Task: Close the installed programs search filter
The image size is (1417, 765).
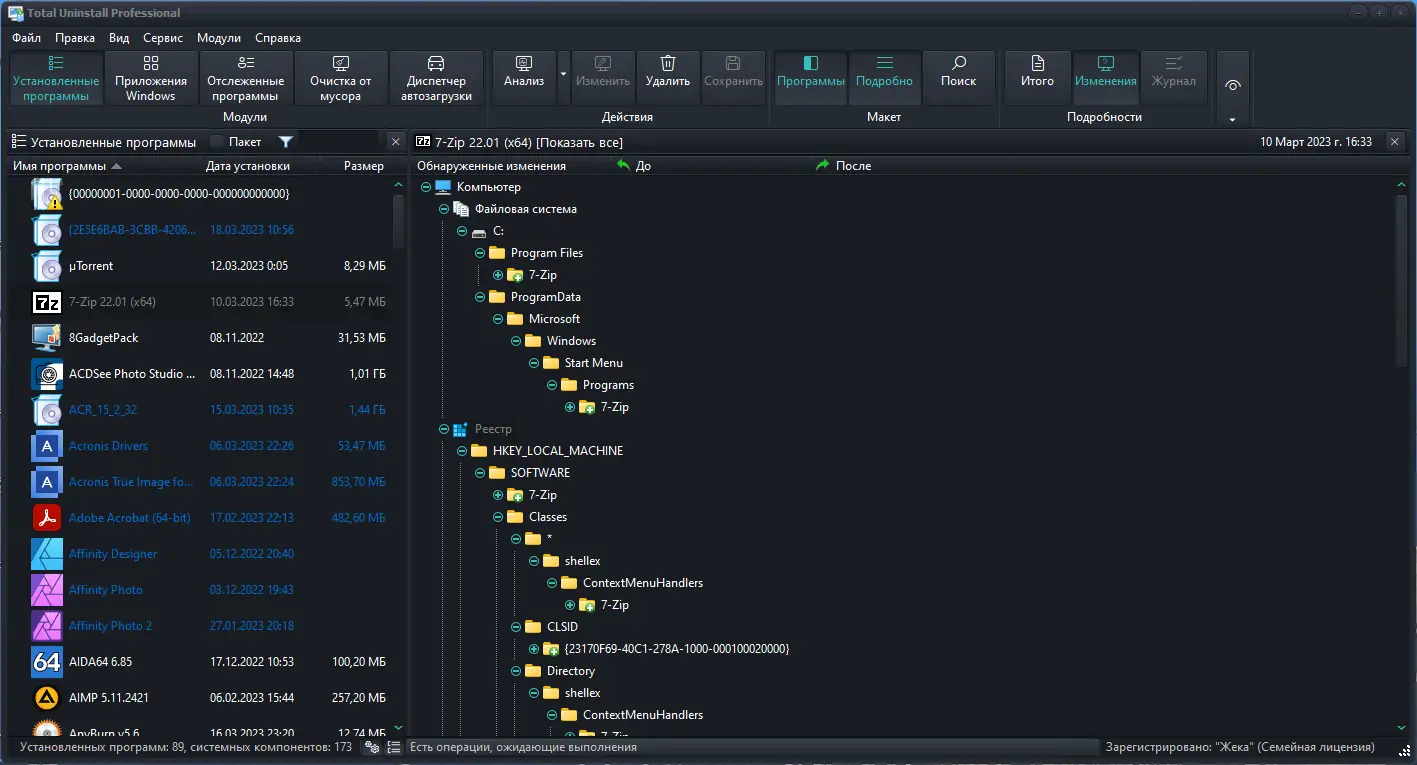Action: (395, 142)
